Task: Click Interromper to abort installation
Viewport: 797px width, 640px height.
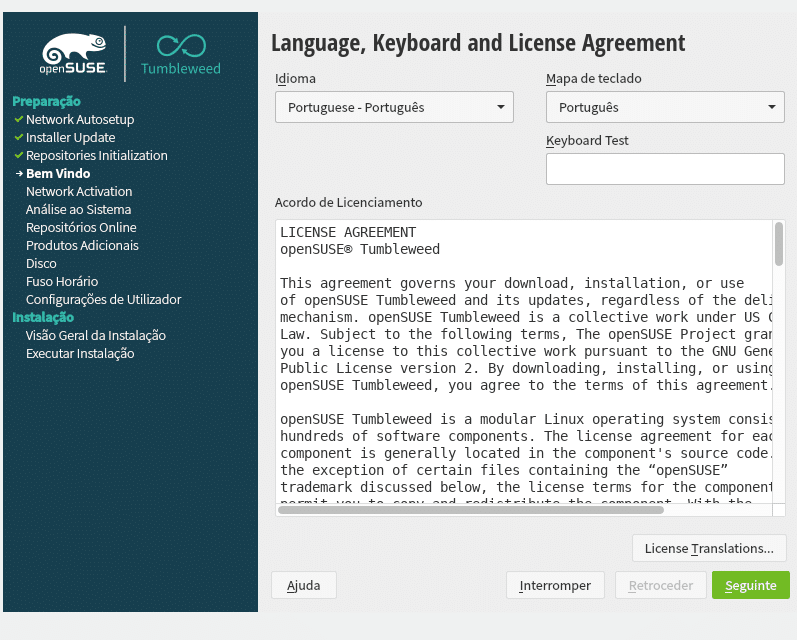Action: tap(555, 585)
